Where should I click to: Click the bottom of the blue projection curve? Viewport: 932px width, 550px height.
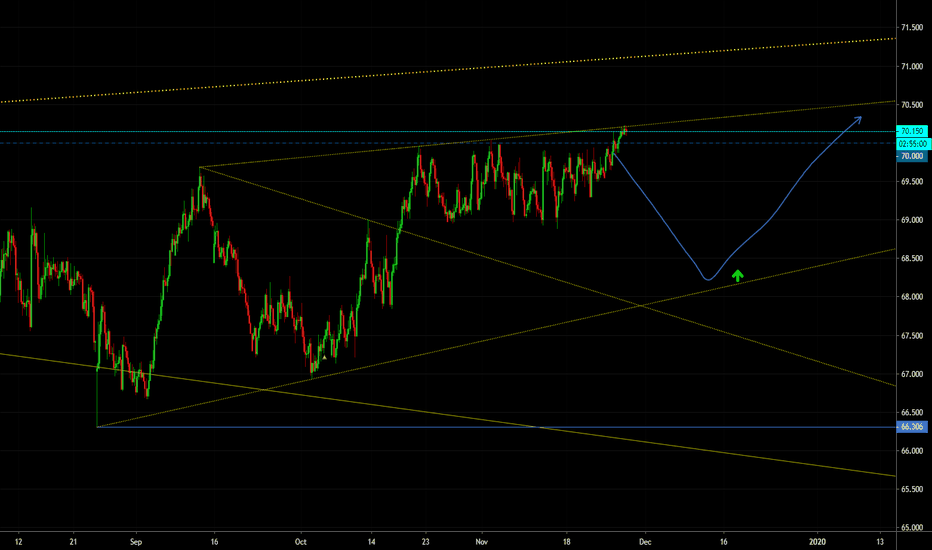(x=707, y=279)
